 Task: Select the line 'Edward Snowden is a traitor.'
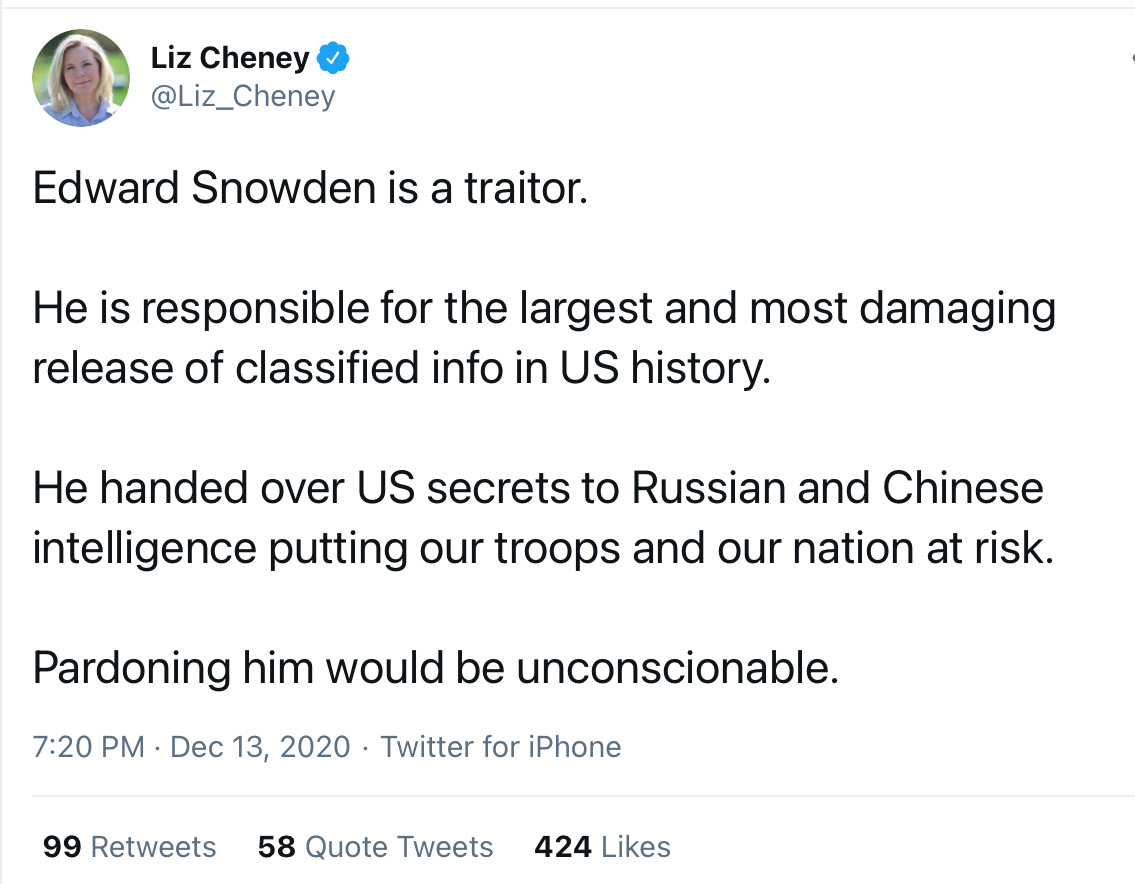point(311,188)
